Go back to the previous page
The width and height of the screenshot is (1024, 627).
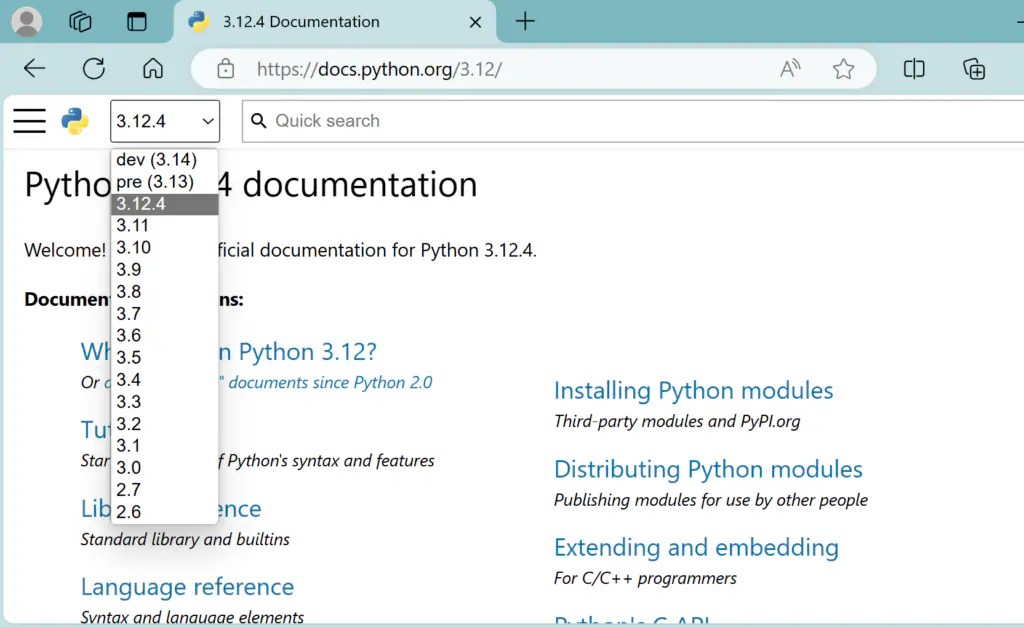click(x=35, y=69)
